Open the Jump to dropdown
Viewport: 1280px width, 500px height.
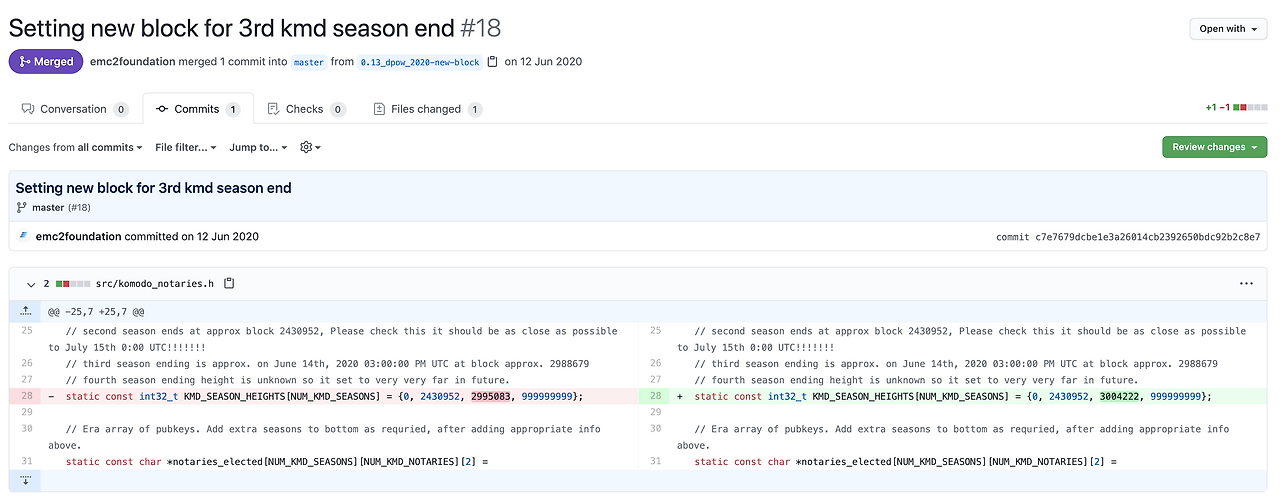258,147
